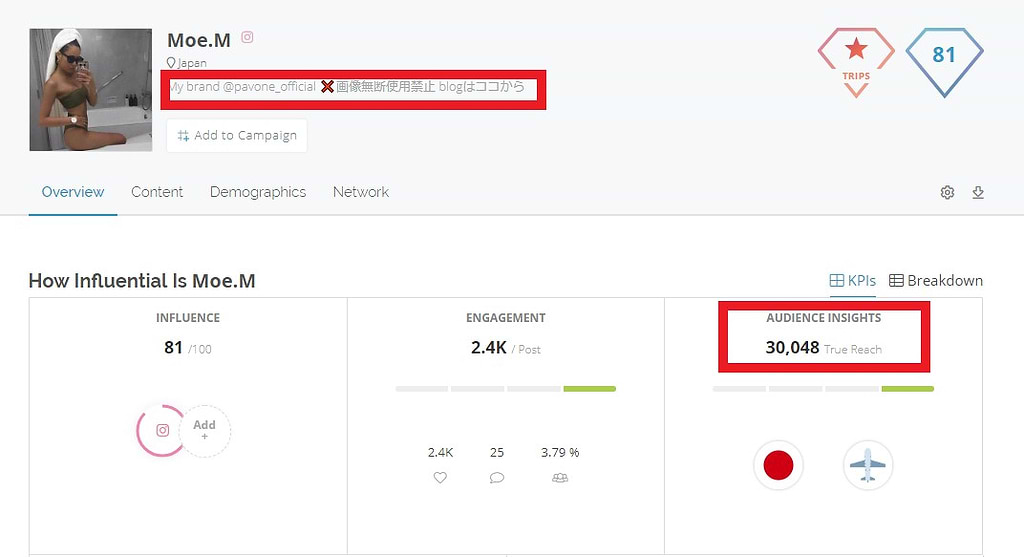Click the Japan flag circle icon
This screenshot has height=557, width=1024.
778,466
